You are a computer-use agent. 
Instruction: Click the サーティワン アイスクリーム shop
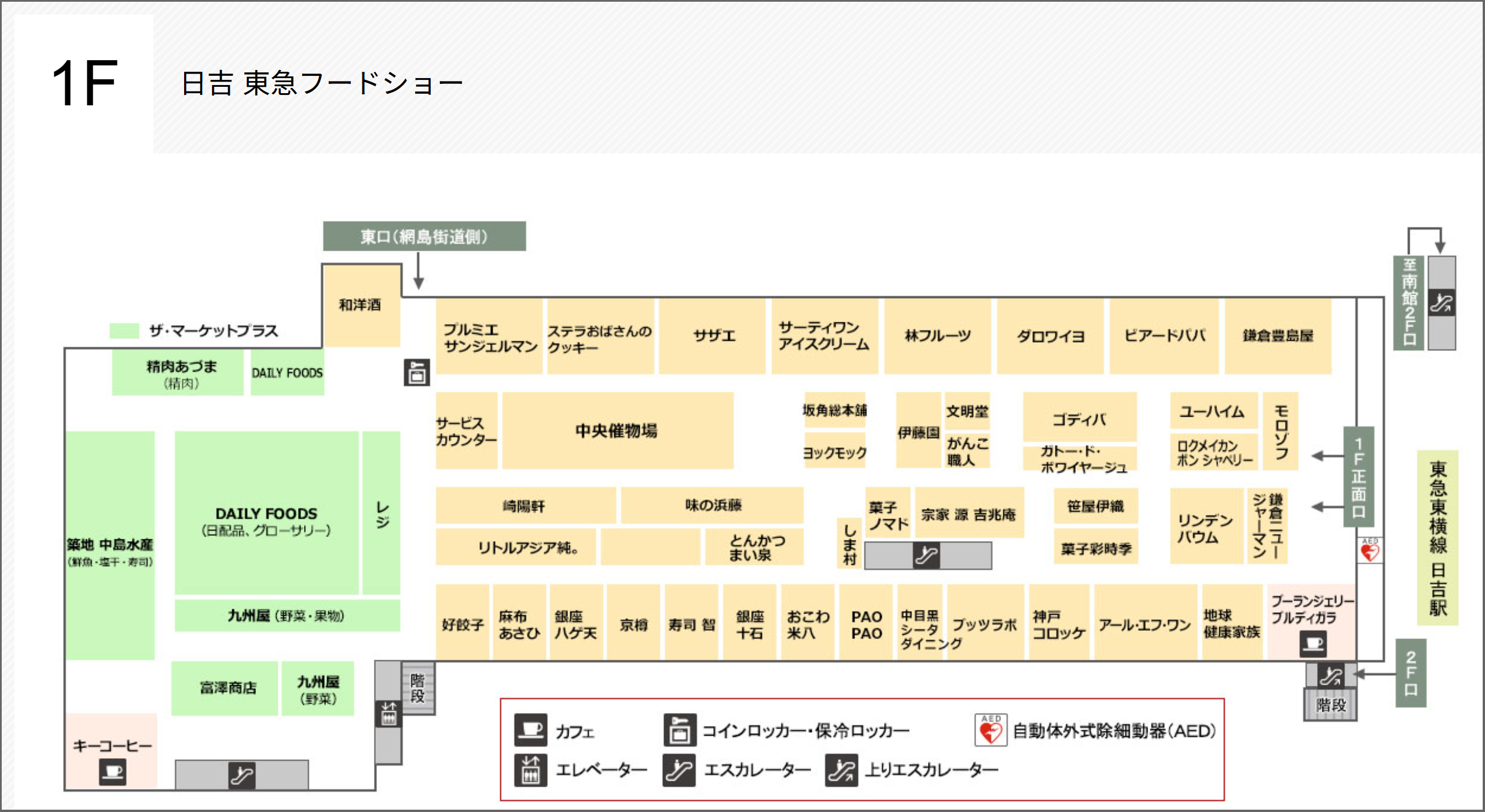pos(825,336)
